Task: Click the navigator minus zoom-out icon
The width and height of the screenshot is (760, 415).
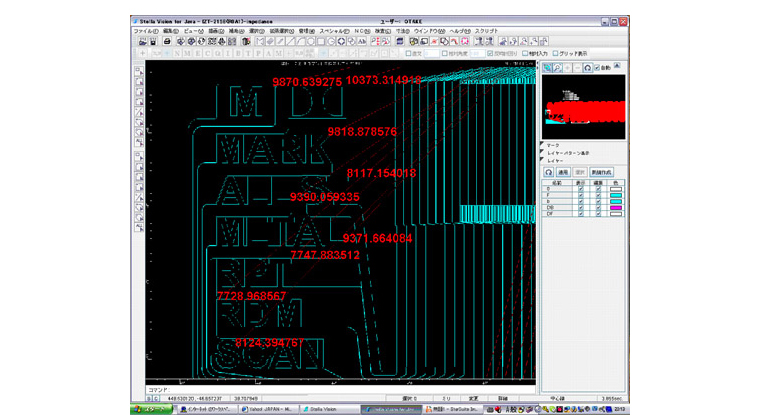Action: pyautogui.click(x=578, y=68)
